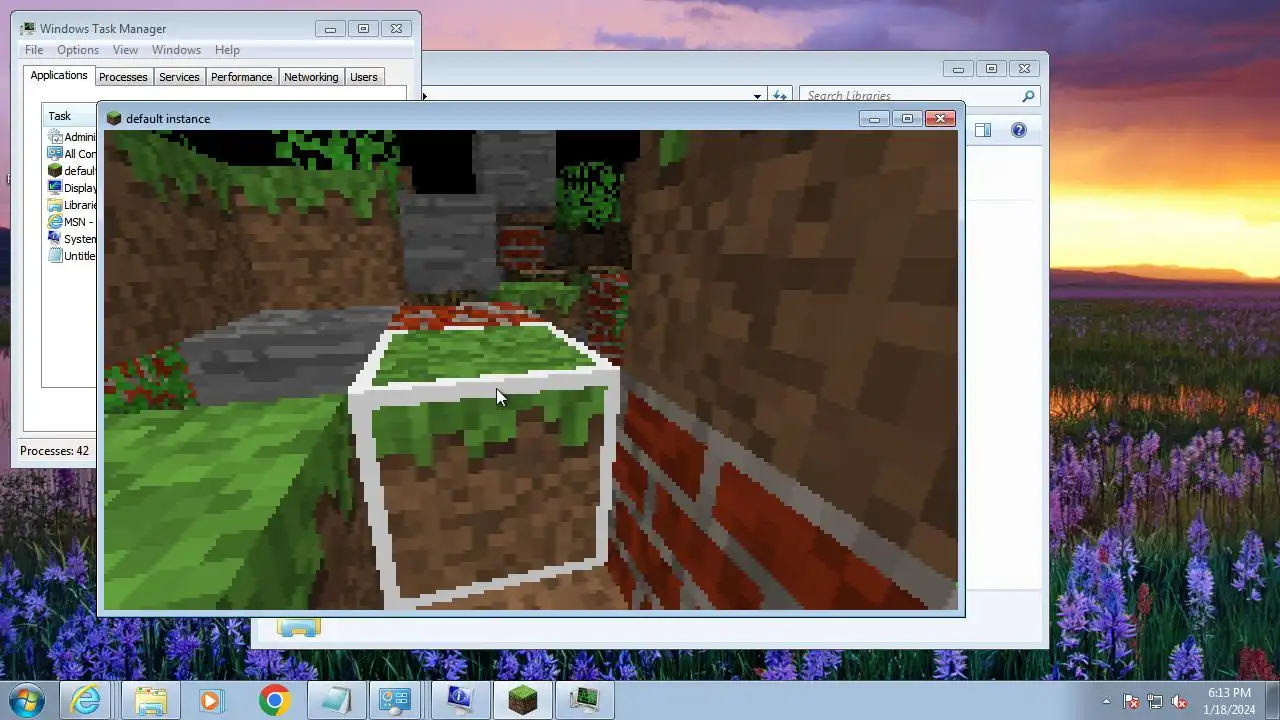Select the System task row
The width and height of the screenshot is (1280, 720).
pos(72,239)
